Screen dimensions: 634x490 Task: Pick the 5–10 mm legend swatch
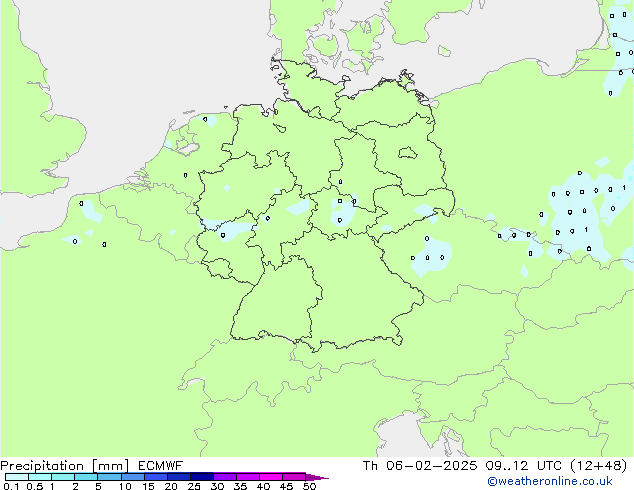[109, 477]
